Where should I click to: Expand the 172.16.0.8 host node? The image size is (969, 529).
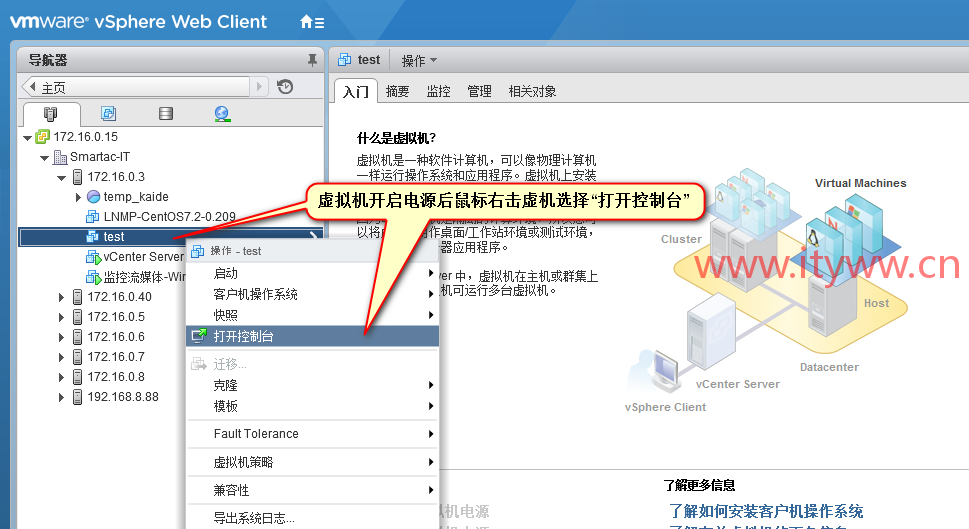point(61,377)
